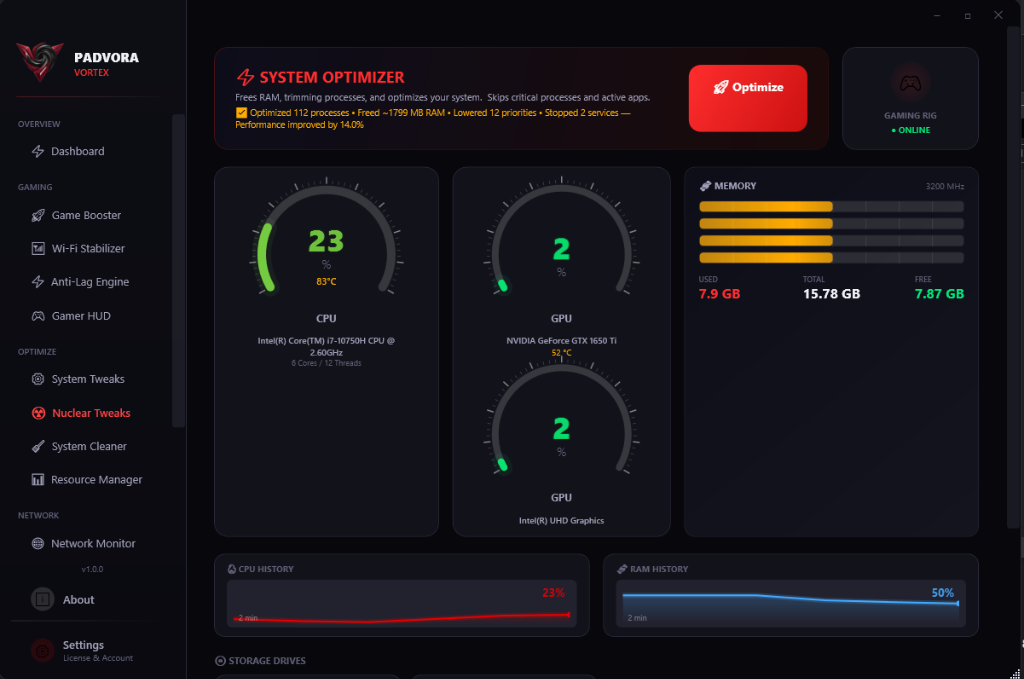Viewport: 1024px width, 679px height.
Task: Click the first memory usage bar
Action: (x=831, y=207)
